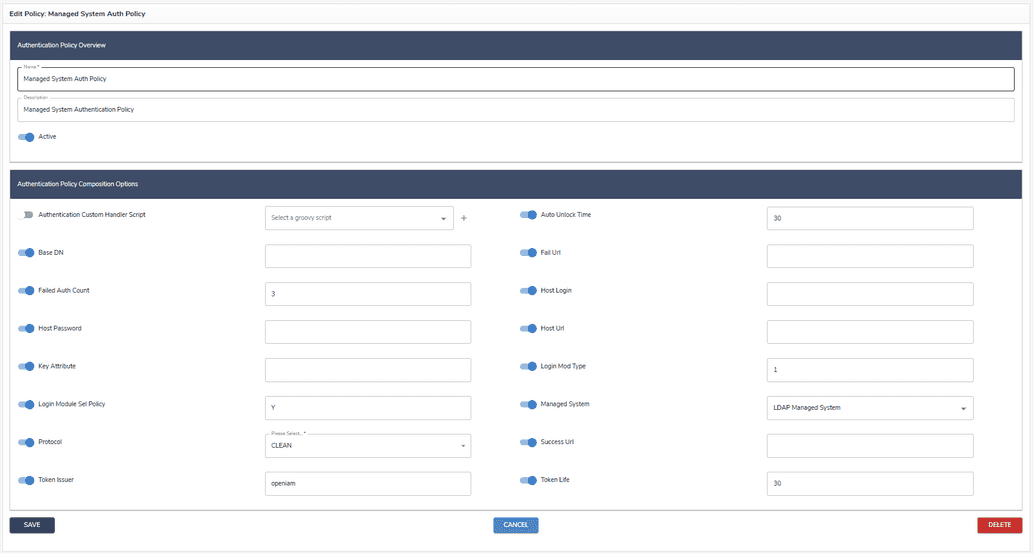Click the red DELETE button
Viewport: 1035px width, 557px height.
coord(999,525)
